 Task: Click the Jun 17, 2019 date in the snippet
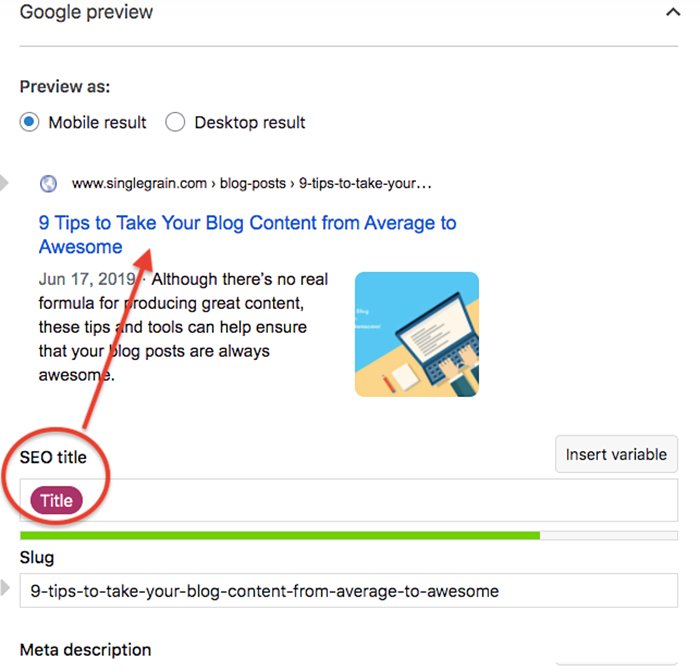coord(87,280)
